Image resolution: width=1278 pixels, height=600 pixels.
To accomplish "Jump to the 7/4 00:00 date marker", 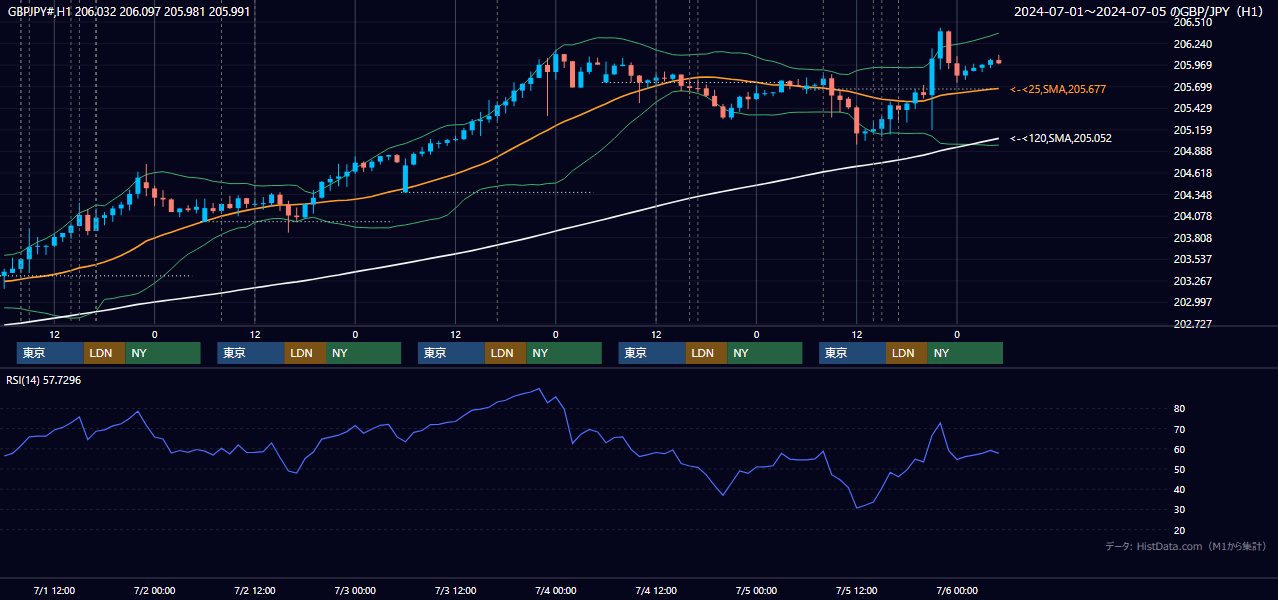I will [555, 590].
